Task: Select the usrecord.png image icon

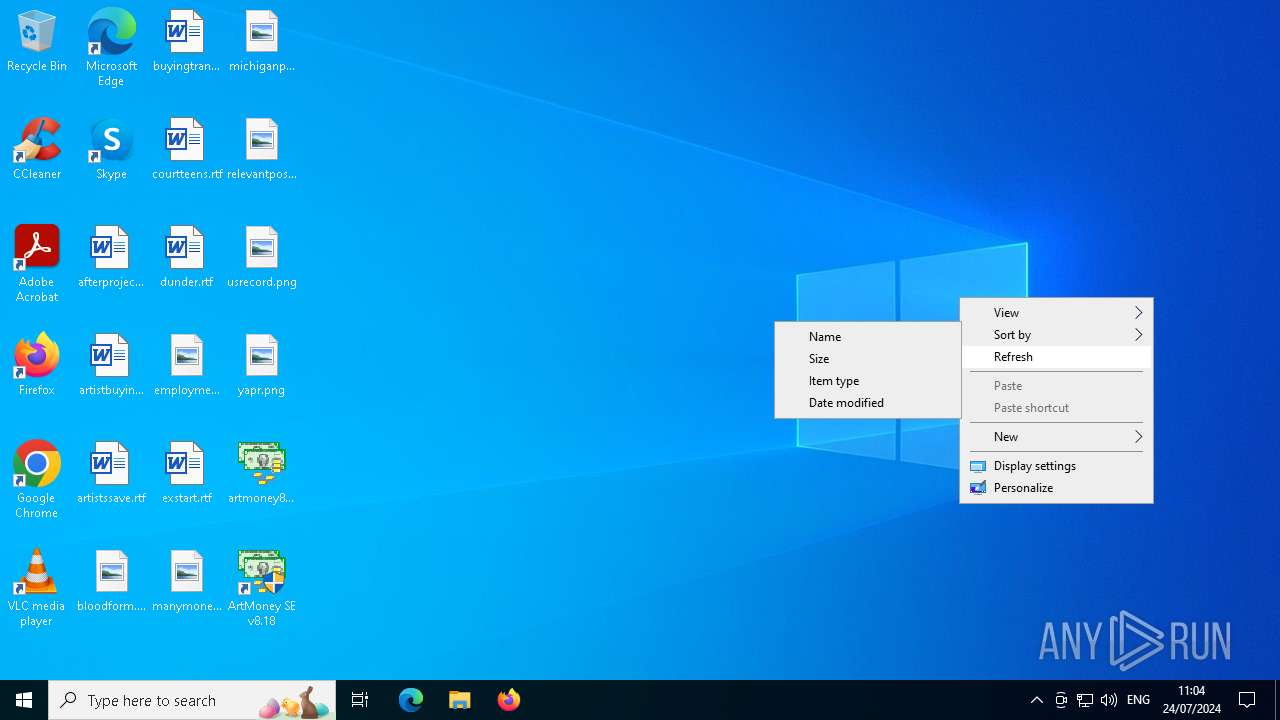Action: coord(261,258)
